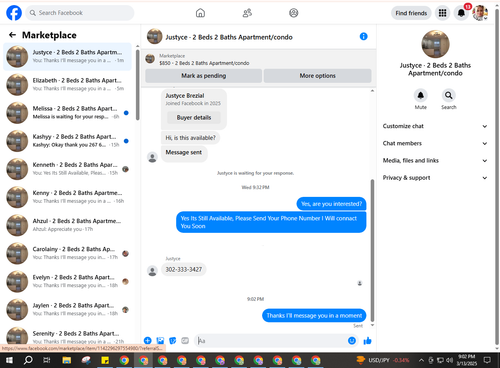Attach a photo using the image icon
The image size is (500, 368).
(x=160, y=340)
